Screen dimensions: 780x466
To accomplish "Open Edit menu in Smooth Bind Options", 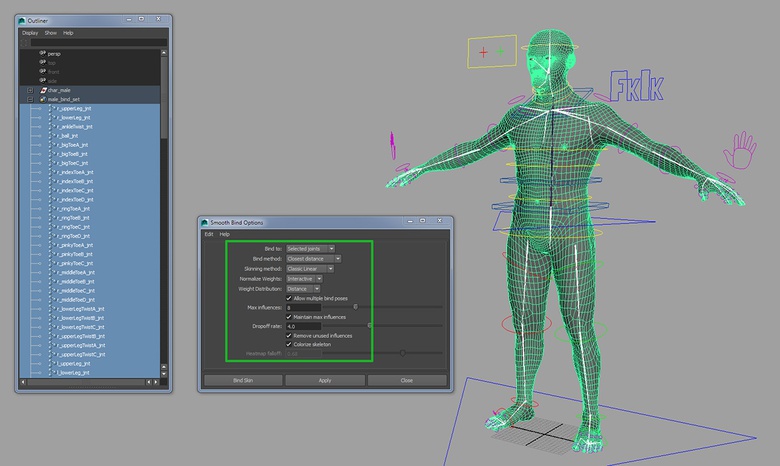I will tap(209, 234).
